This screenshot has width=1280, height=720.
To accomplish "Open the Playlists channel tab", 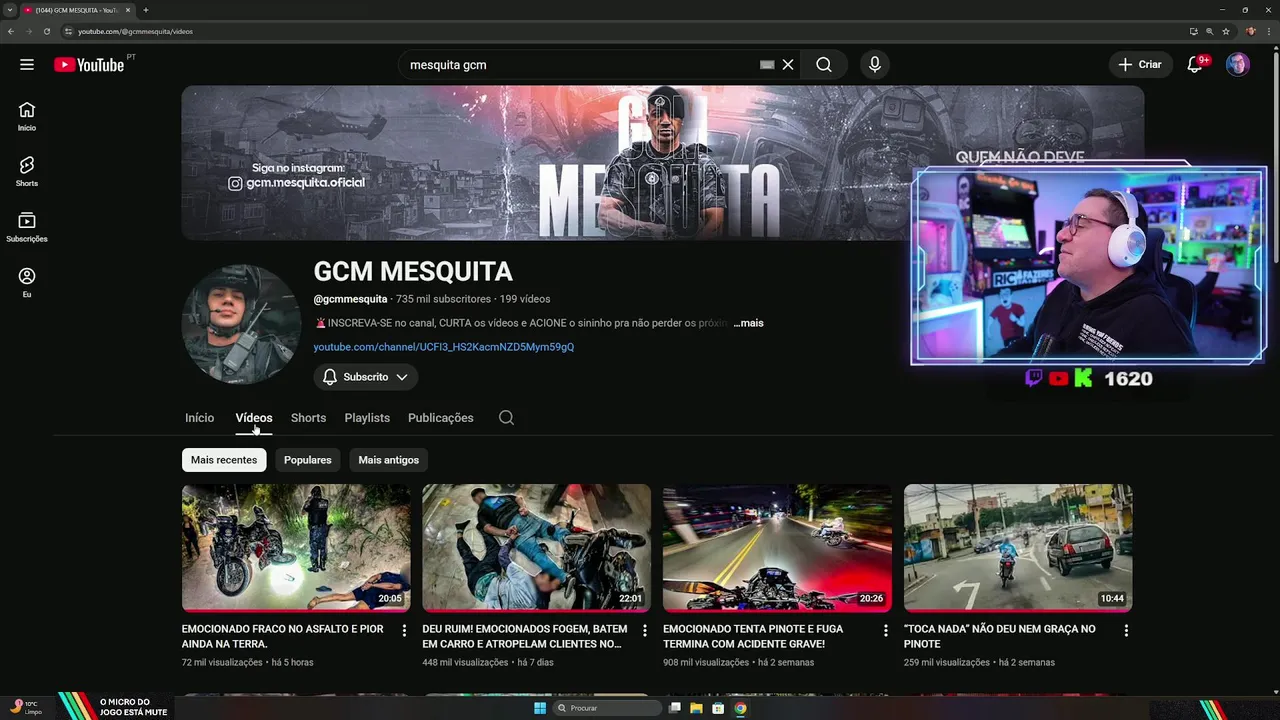I will coord(367,418).
